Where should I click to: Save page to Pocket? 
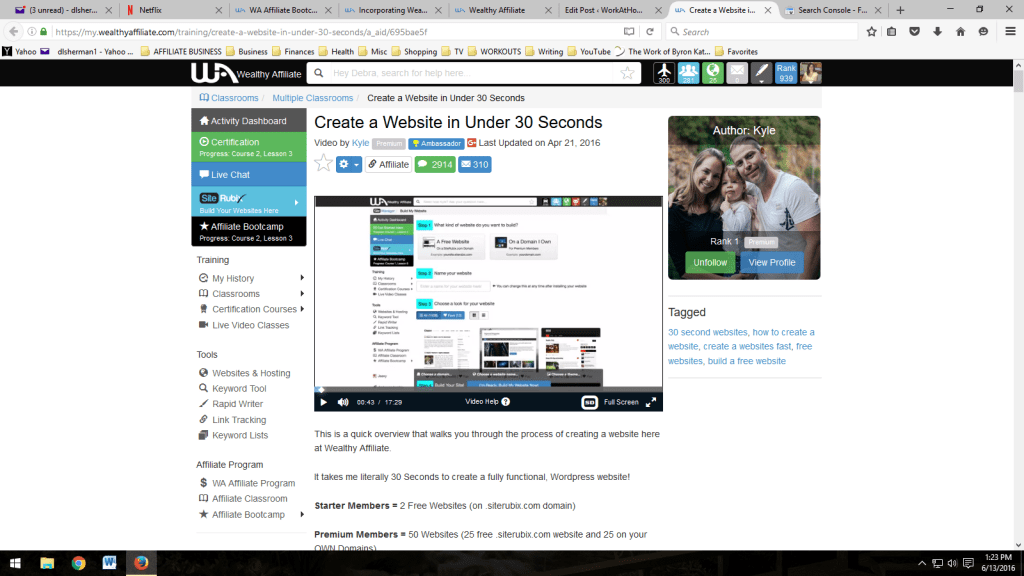pos(914,31)
